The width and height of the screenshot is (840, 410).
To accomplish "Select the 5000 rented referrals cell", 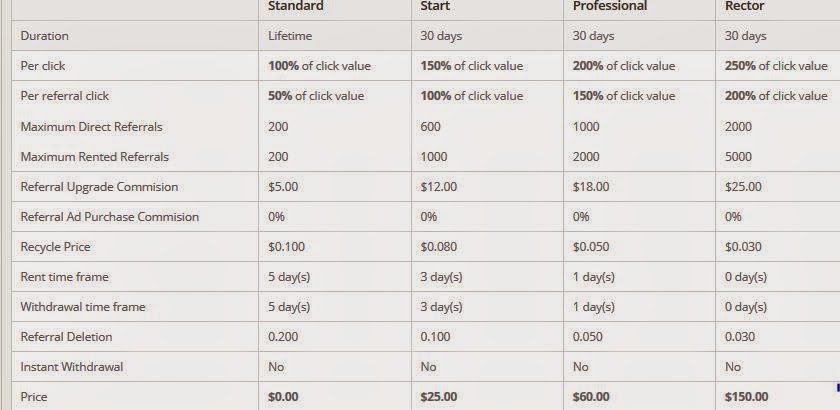I will tap(740, 157).
